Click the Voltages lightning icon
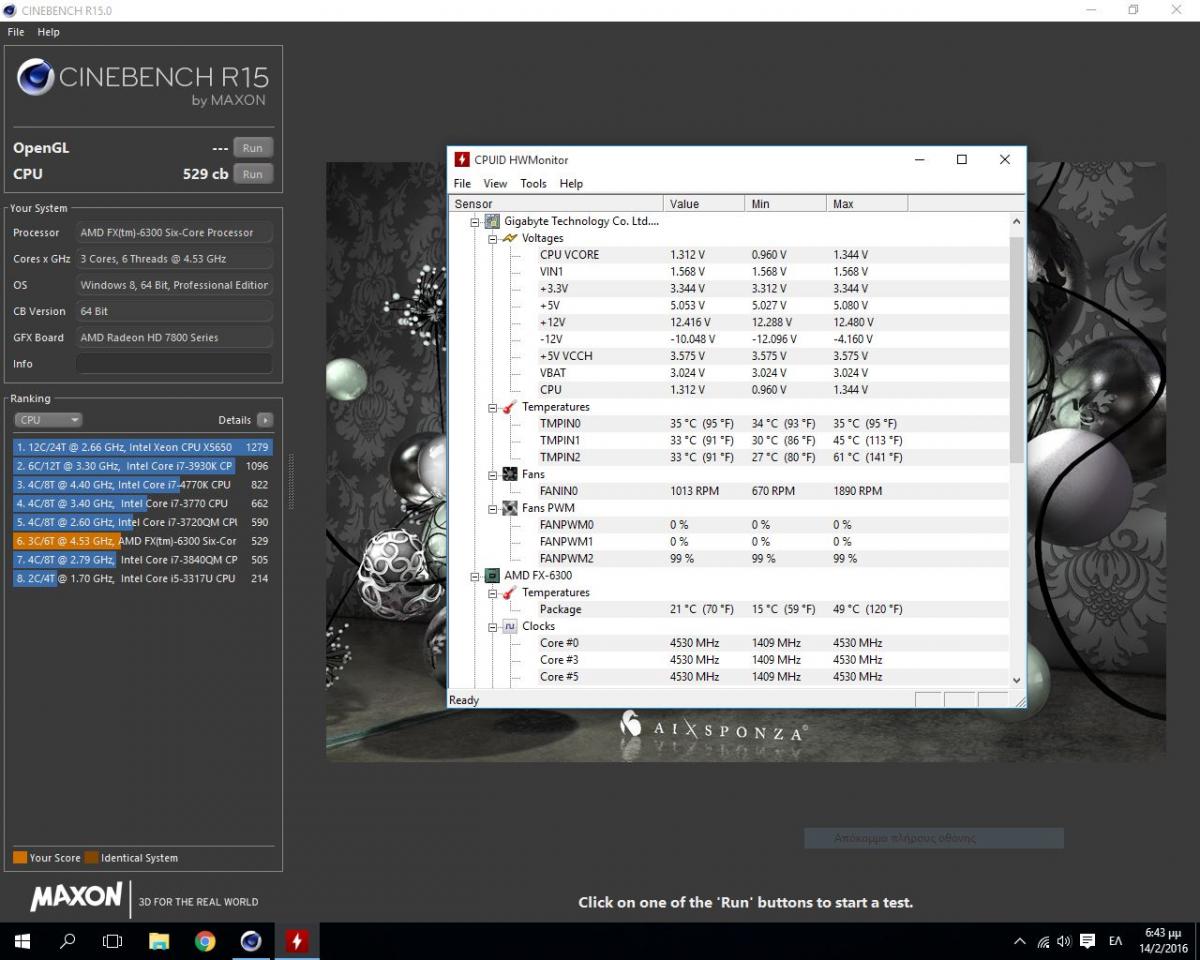Viewport: 1200px width, 960px height. (x=509, y=238)
